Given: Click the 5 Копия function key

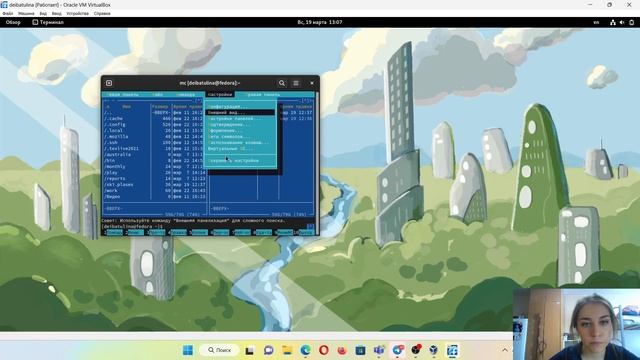Looking at the screenshot, I should click(x=198, y=232).
